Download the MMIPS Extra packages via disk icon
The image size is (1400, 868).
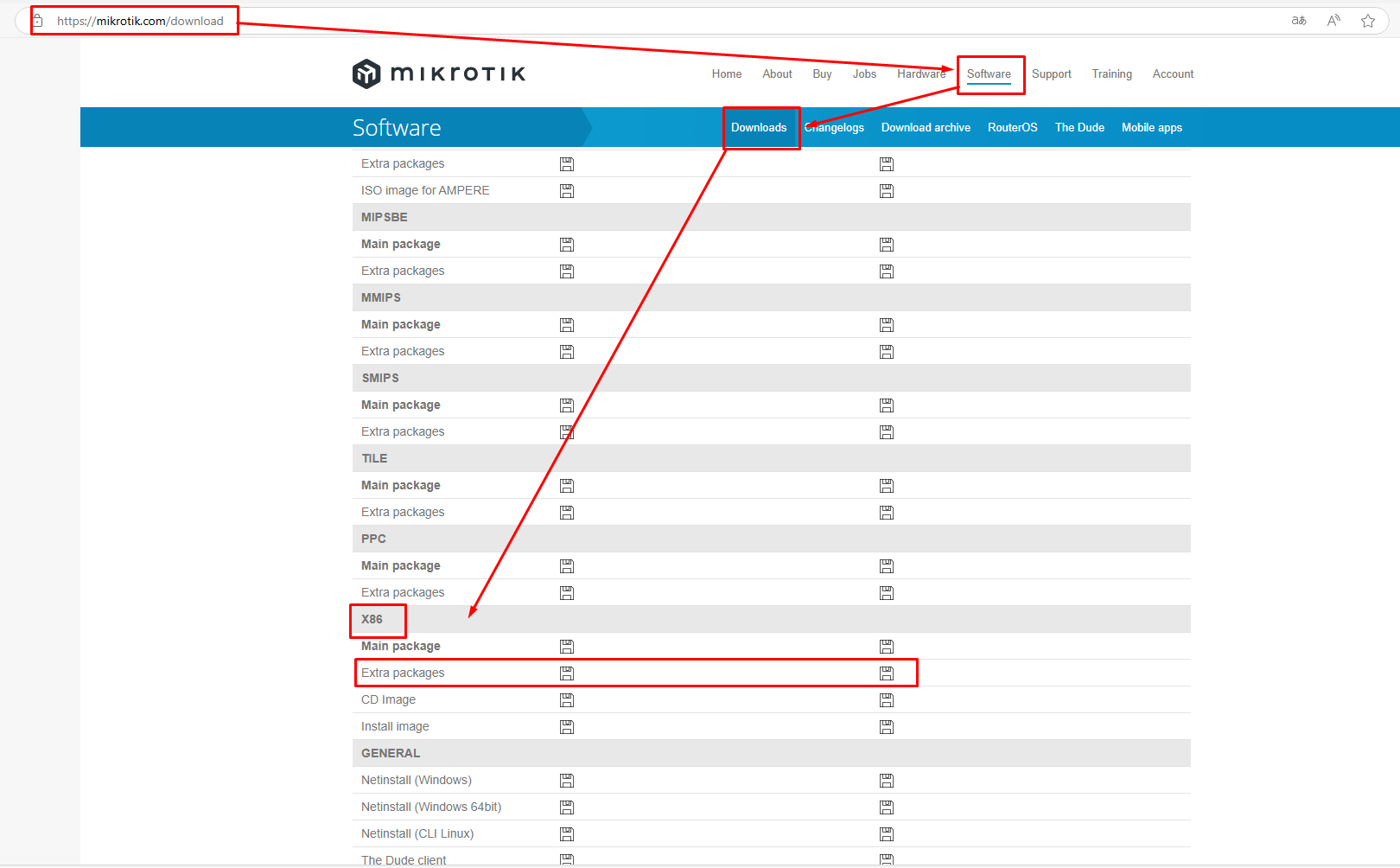pos(567,351)
